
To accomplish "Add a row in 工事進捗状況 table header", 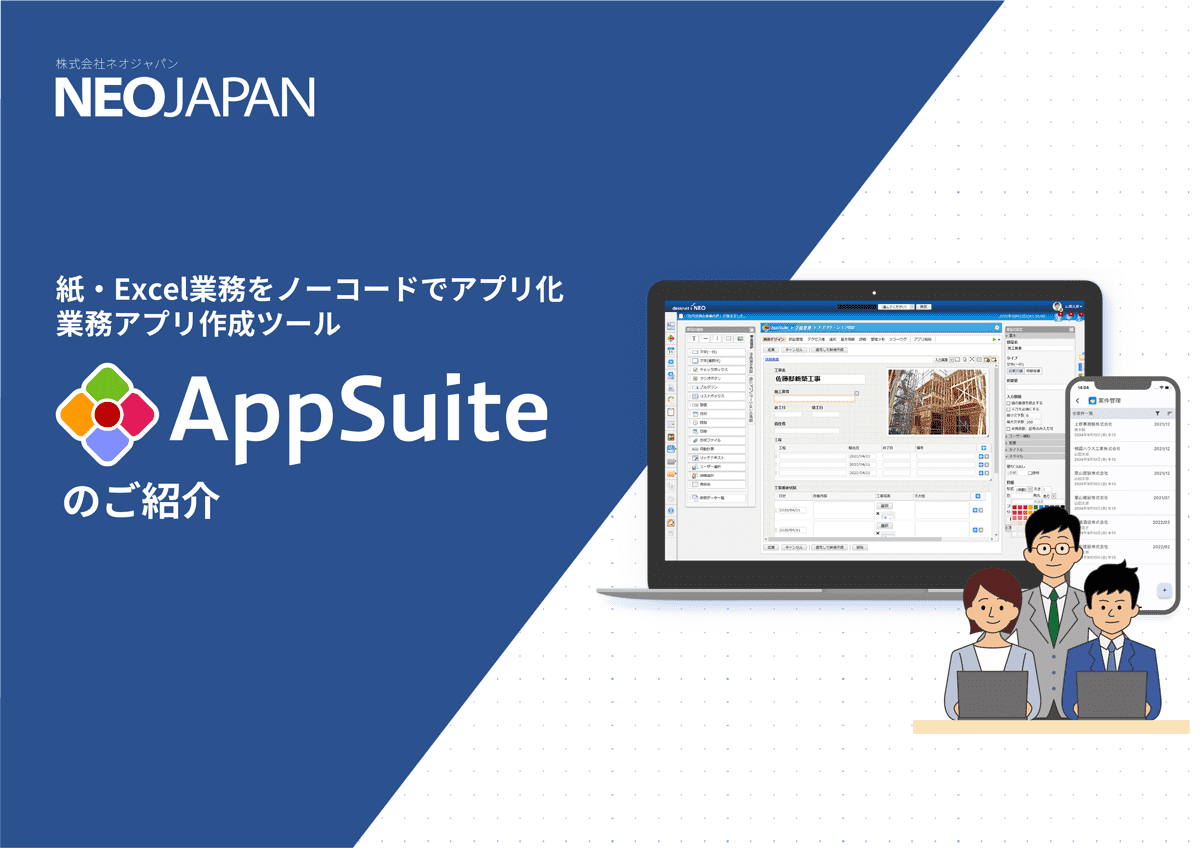I will pos(978,496).
